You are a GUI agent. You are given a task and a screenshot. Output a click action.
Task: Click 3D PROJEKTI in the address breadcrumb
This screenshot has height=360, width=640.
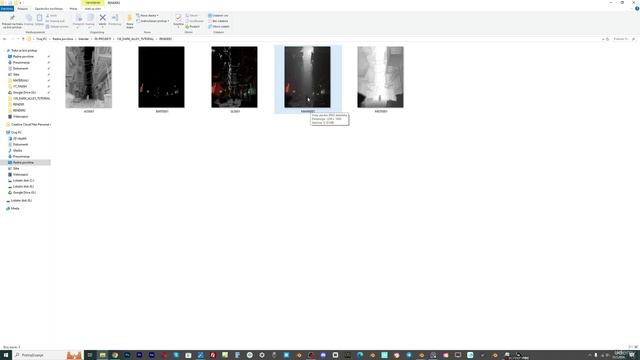pyautogui.click(x=102, y=39)
